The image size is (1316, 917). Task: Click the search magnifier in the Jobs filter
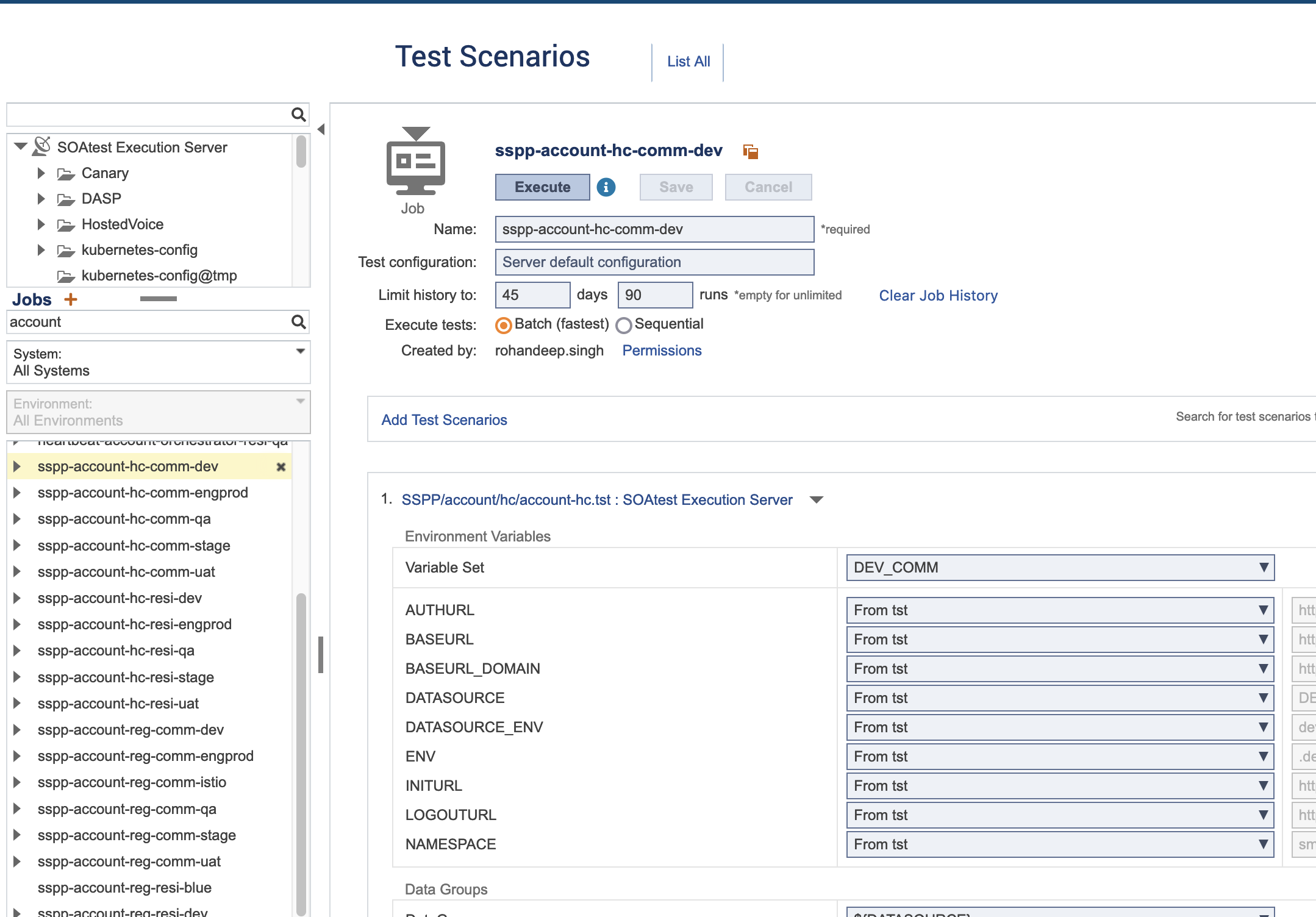298,322
